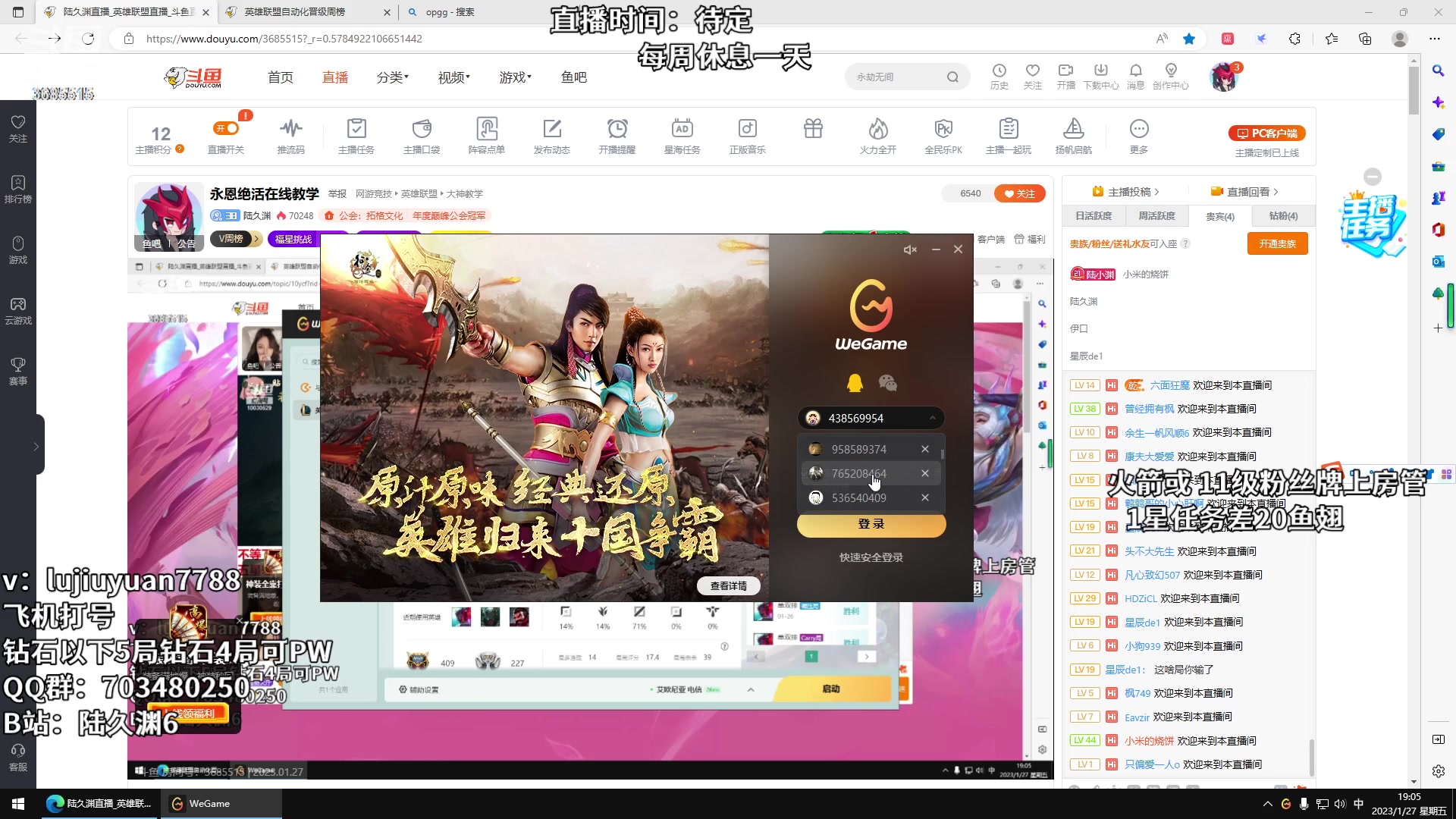Screen dimensions: 1456x819
Task: Open 关注 followed heart in header
Action: [x=1033, y=76]
